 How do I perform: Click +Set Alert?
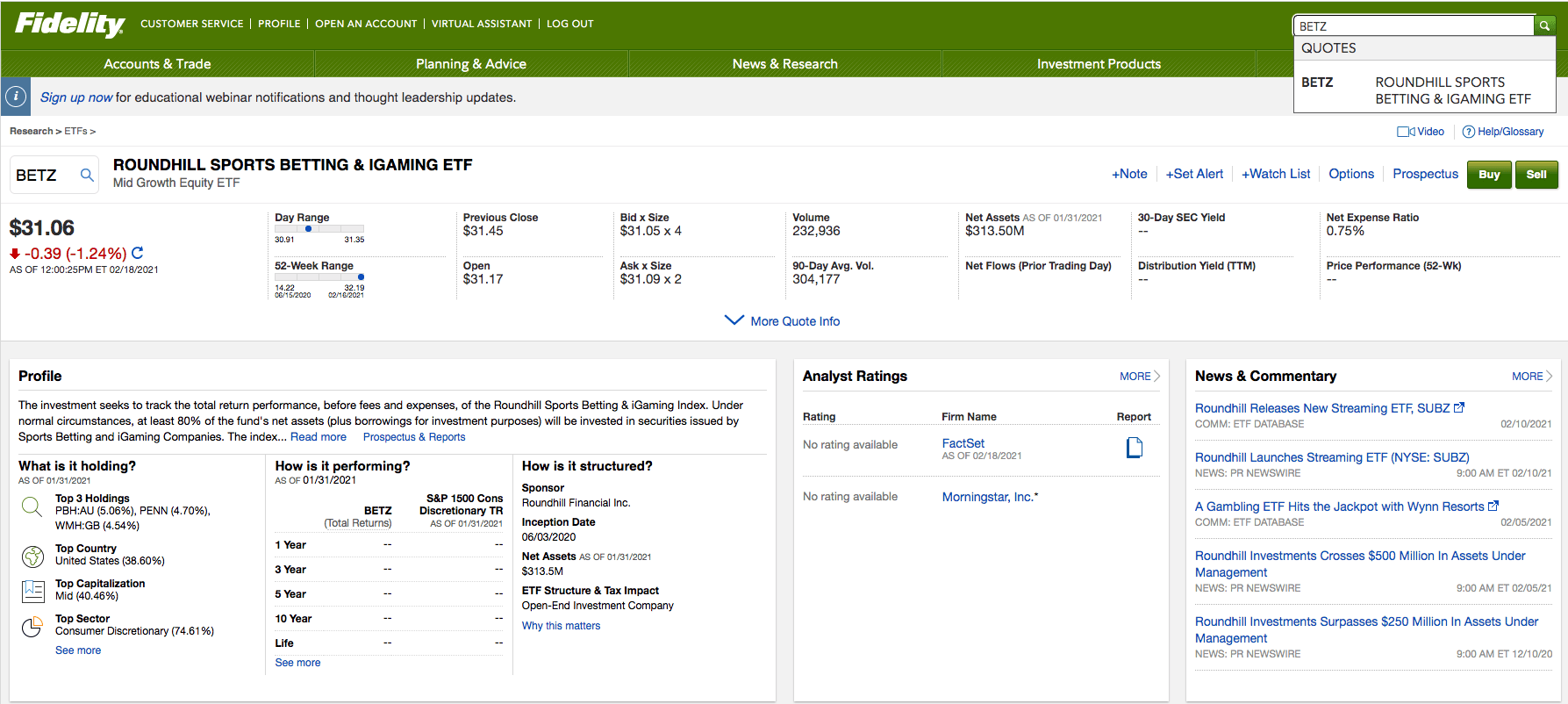point(1194,174)
